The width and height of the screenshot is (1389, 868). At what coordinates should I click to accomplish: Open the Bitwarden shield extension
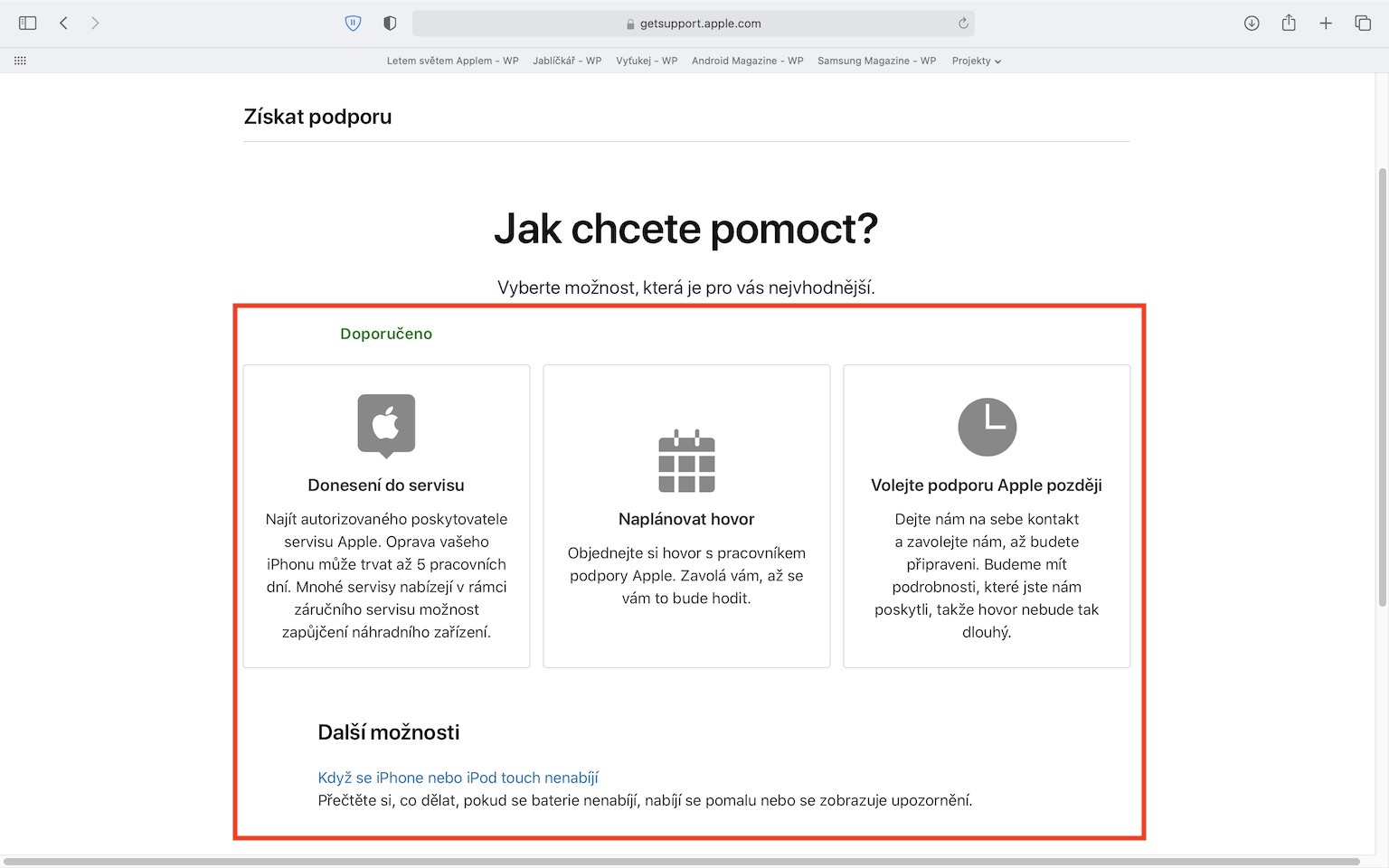point(354,24)
